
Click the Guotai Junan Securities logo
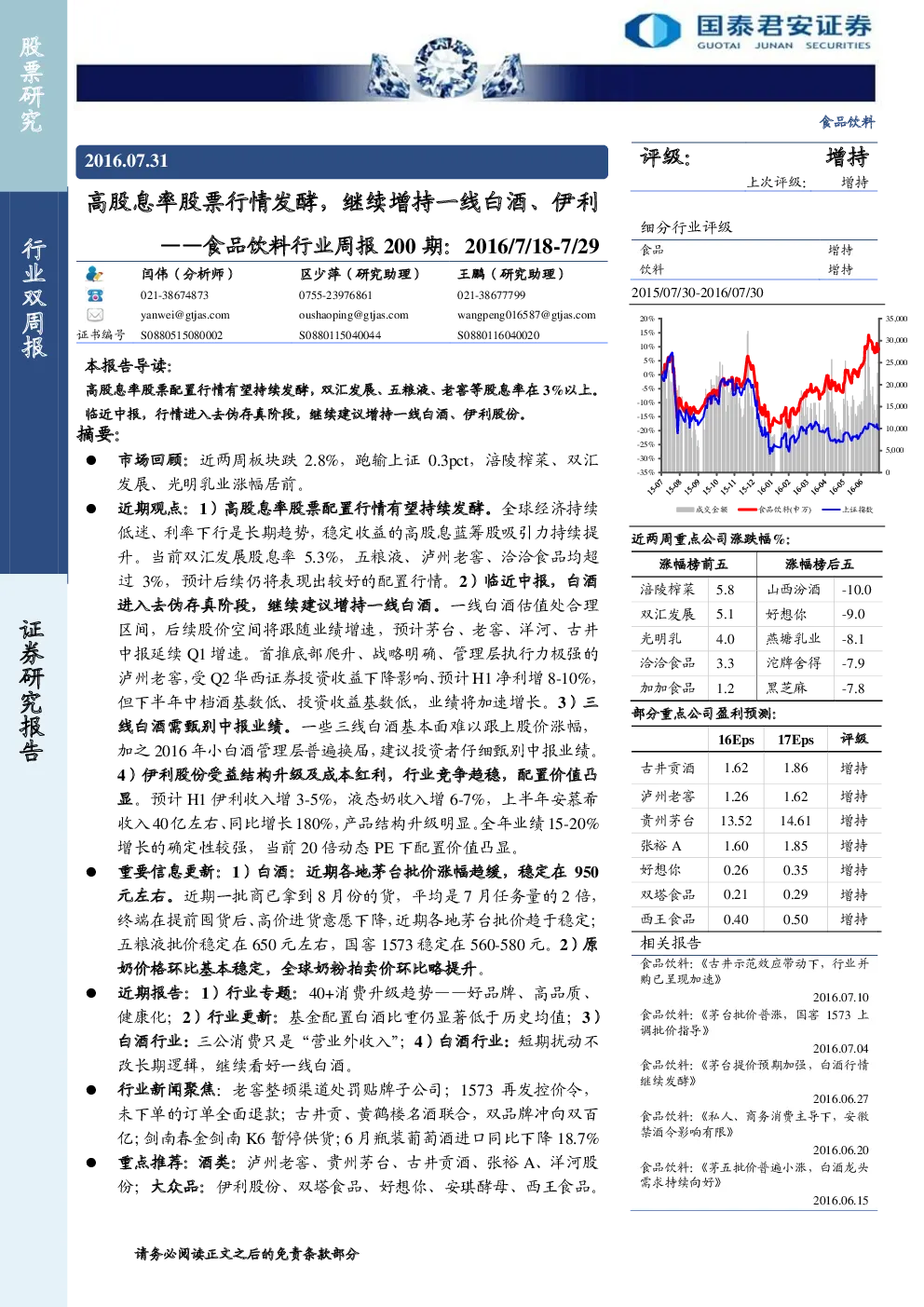(748, 31)
